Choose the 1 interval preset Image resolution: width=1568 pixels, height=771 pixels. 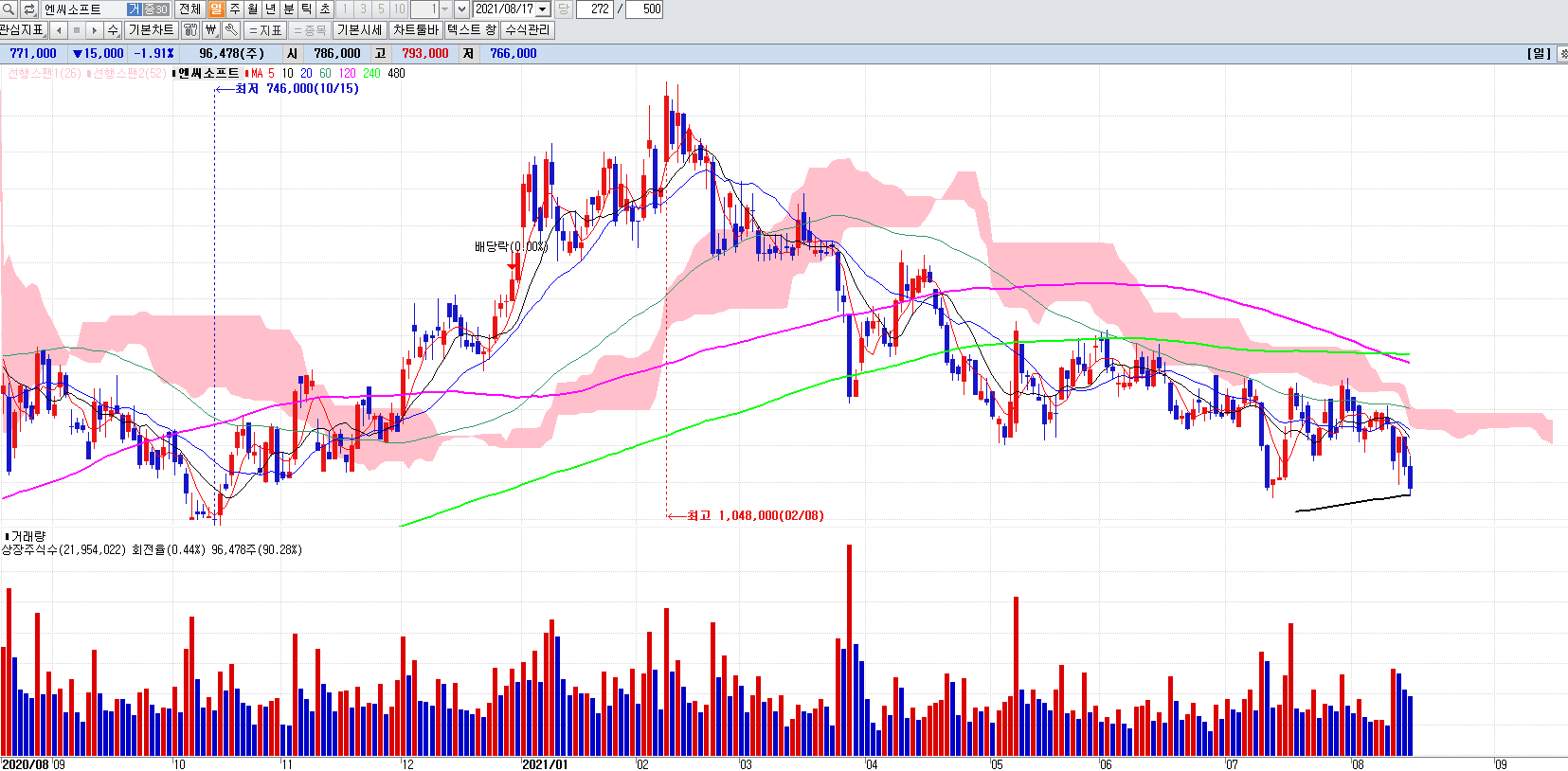point(345,9)
